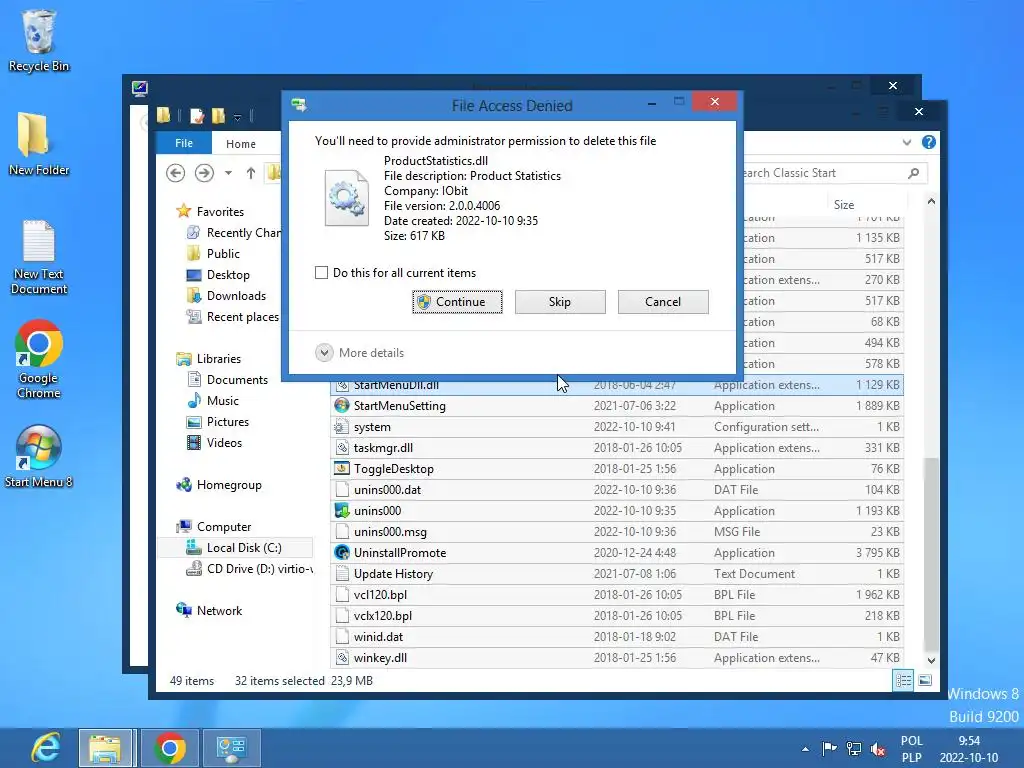The image size is (1024, 768).
Task: Select Homegroup in navigation pane
Action: pos(229,485)
